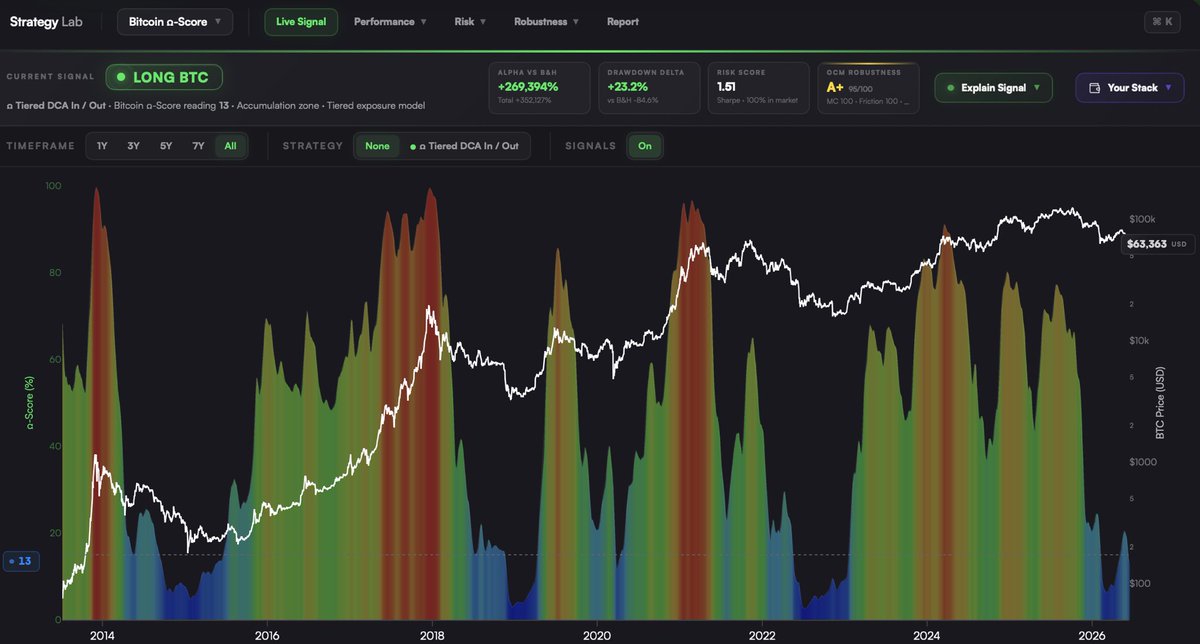Click 'Sharpe · 100% in market' subtext
The width and height of the screenshot is (1200, 644).
(x=755, y=100)
